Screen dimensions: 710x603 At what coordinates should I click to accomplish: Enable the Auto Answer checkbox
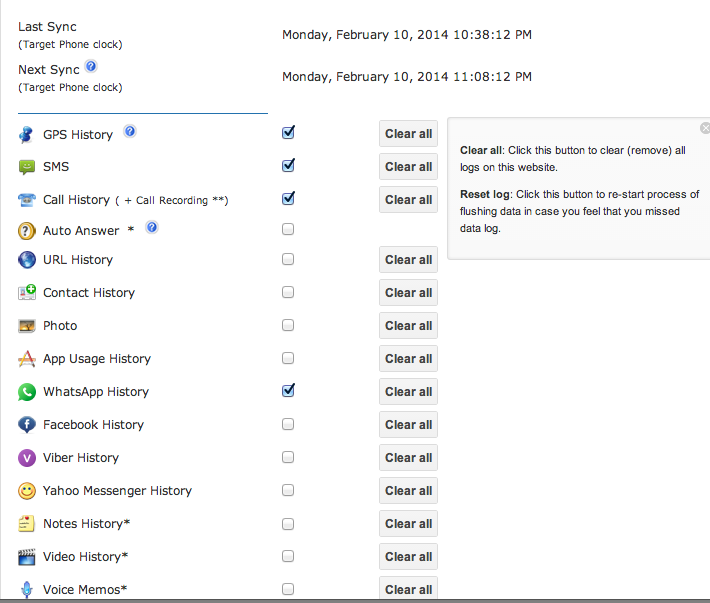click(x=288, y=229)
